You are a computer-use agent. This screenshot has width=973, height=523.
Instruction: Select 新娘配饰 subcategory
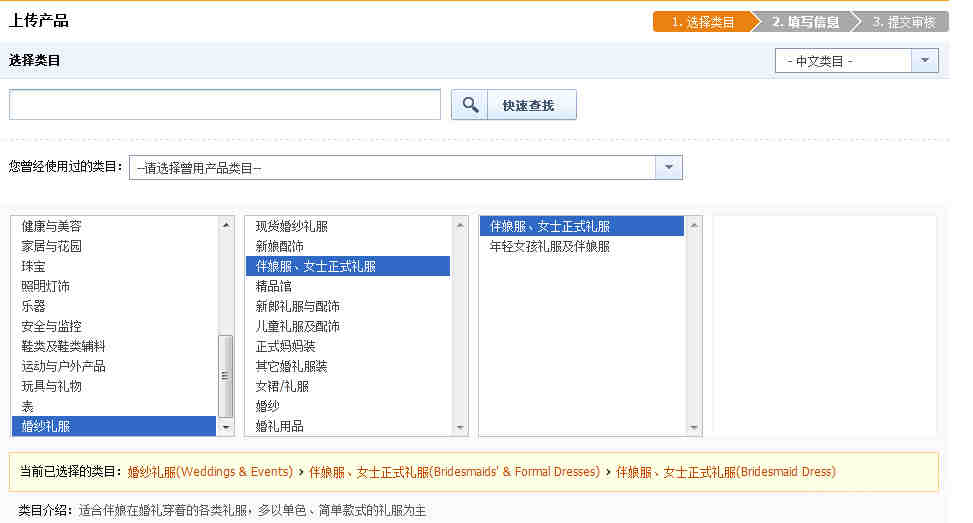tap(348, 246)
